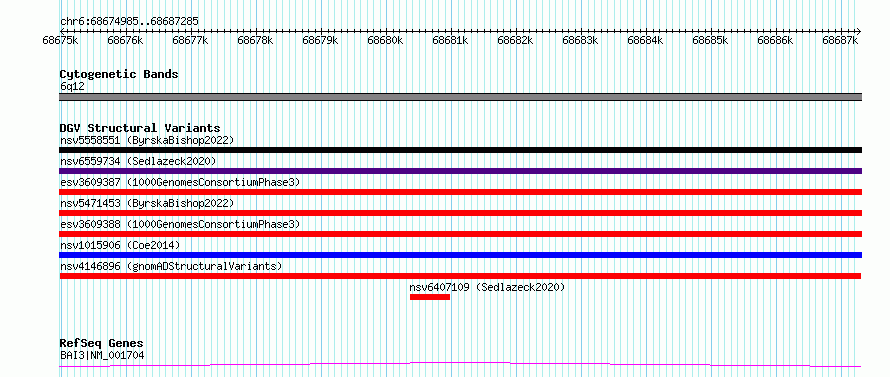The image size is (890, 377).
Task: Open the Cytogenetic Bands track heading
Action: click(x=119, y=74)
